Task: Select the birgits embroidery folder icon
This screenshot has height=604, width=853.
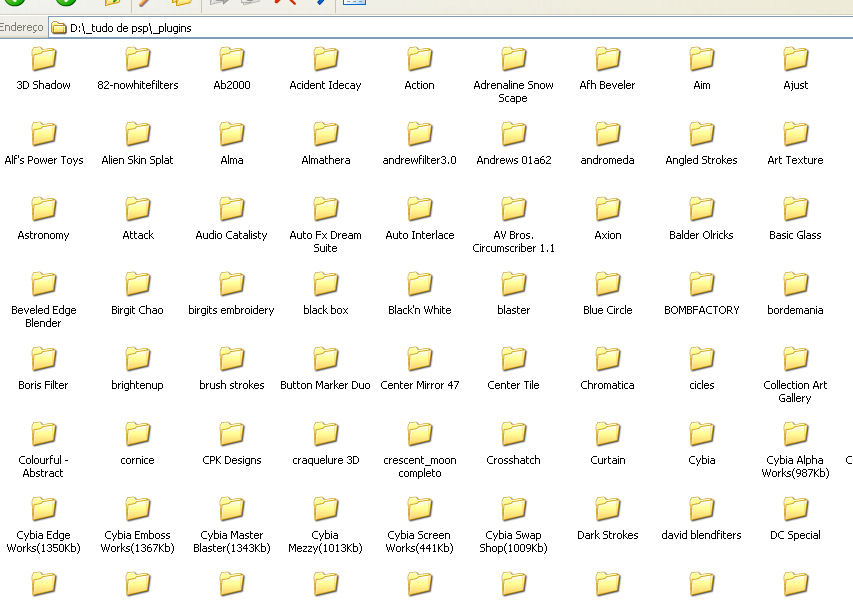Action: click(232, 284)
